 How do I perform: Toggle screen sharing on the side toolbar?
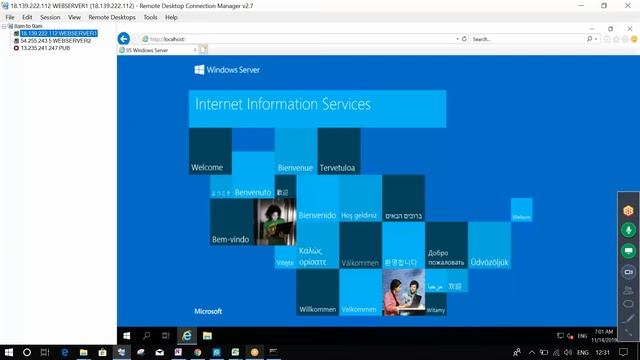pos(628,251)
